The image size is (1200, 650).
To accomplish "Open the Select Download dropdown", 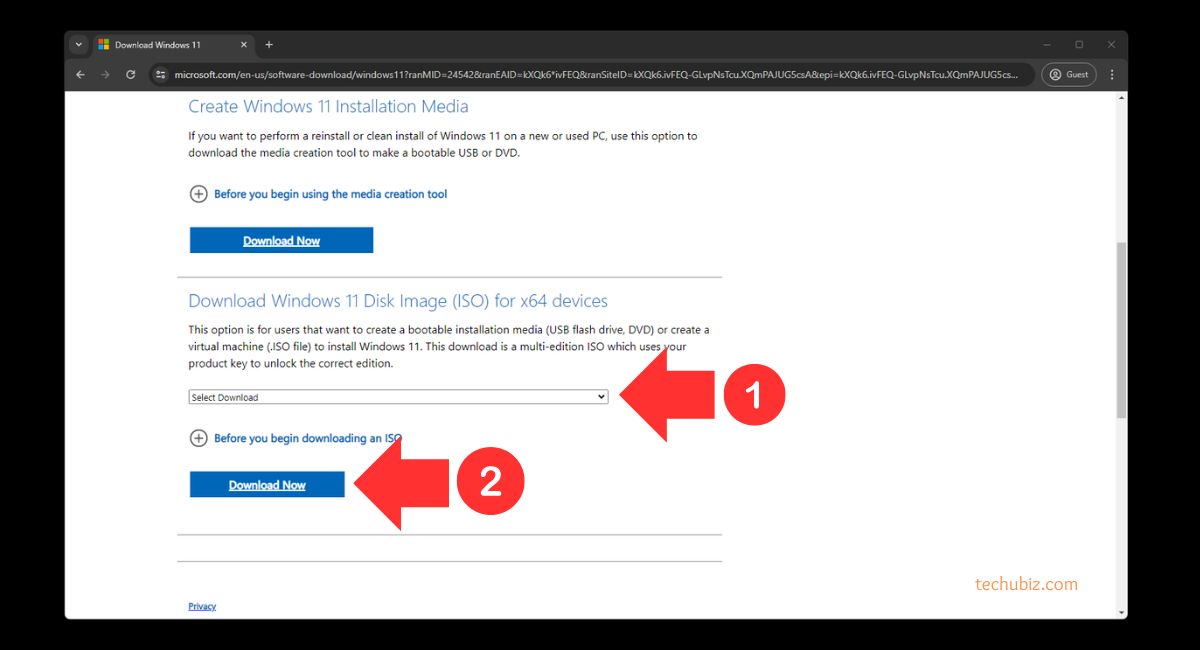I will (x=398, y=397).
